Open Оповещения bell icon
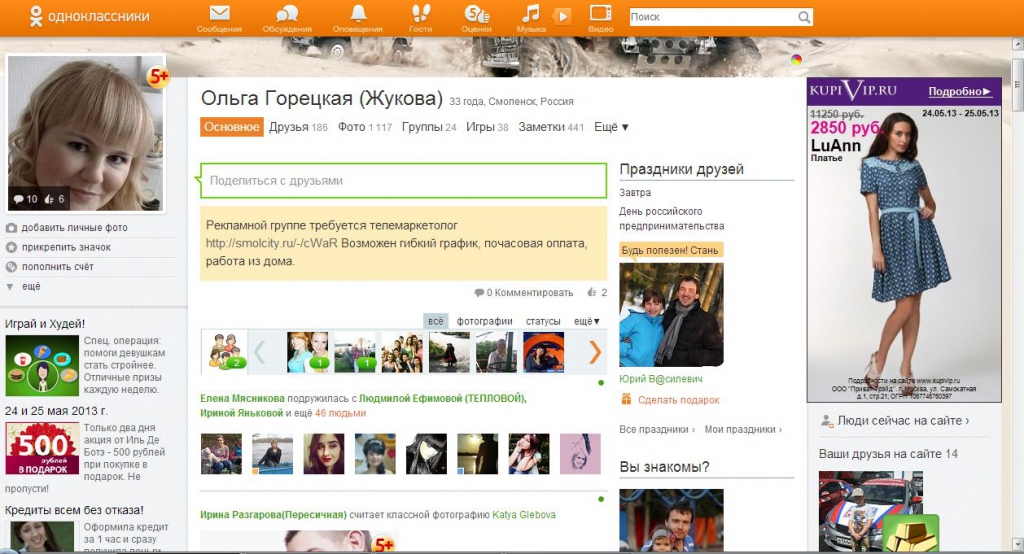Image resolution: width=1024 pixels, height=554 pixels. point(358,13)
